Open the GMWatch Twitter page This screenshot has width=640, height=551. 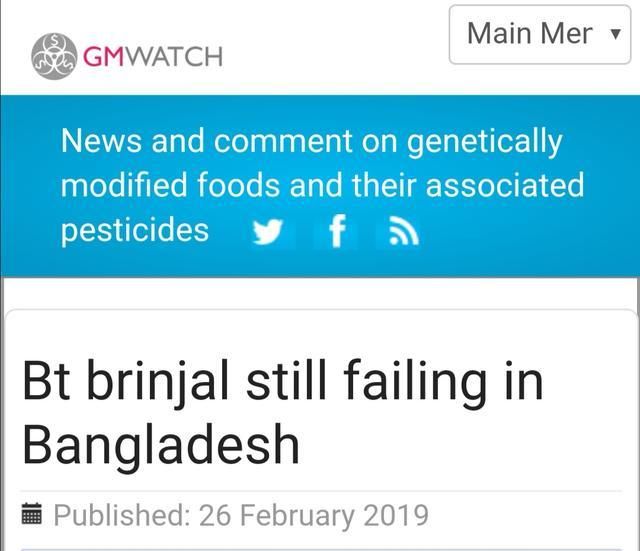pos(267,232)
